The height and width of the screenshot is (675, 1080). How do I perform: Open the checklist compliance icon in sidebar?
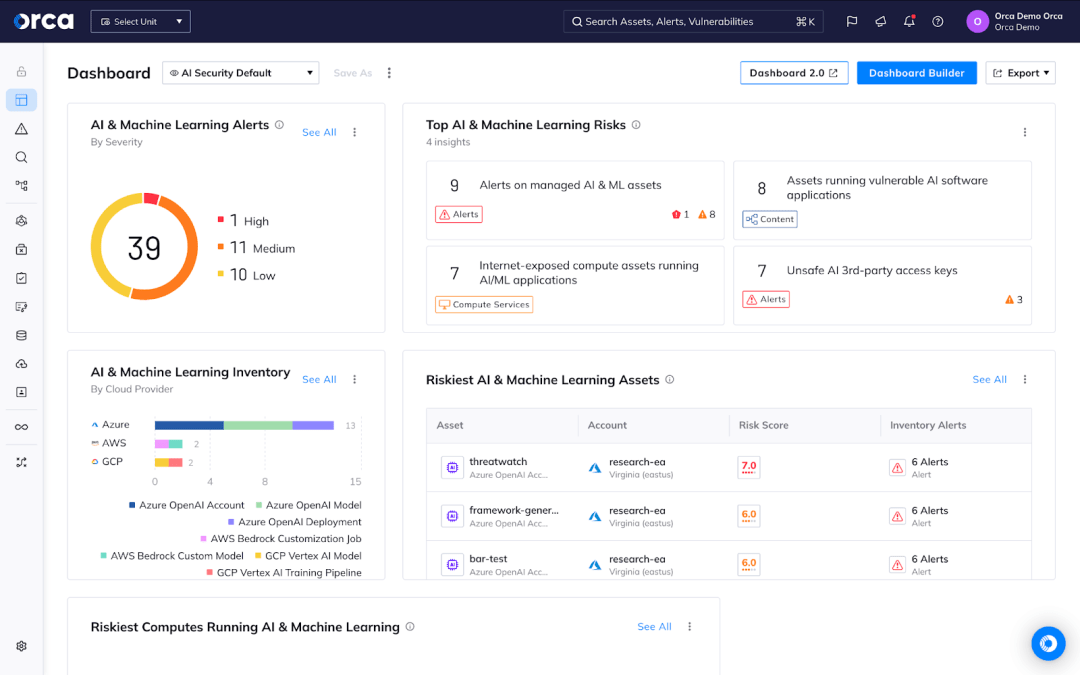point(21,278)
